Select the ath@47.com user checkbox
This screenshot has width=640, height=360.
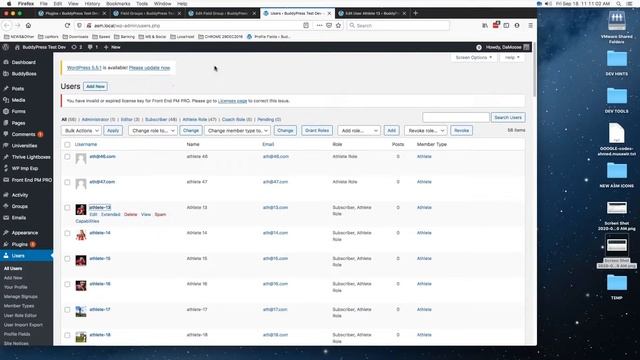pyautogui.click(x=67, y=182)
